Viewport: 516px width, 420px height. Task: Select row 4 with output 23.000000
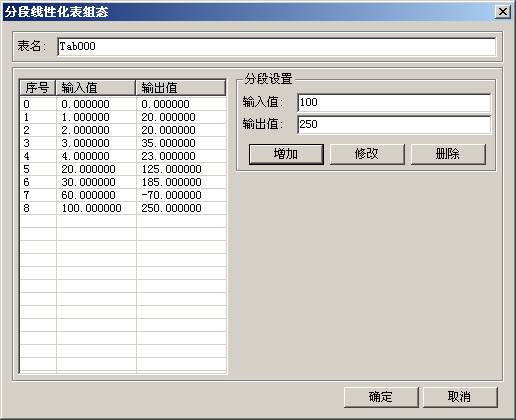coord(123,156)
